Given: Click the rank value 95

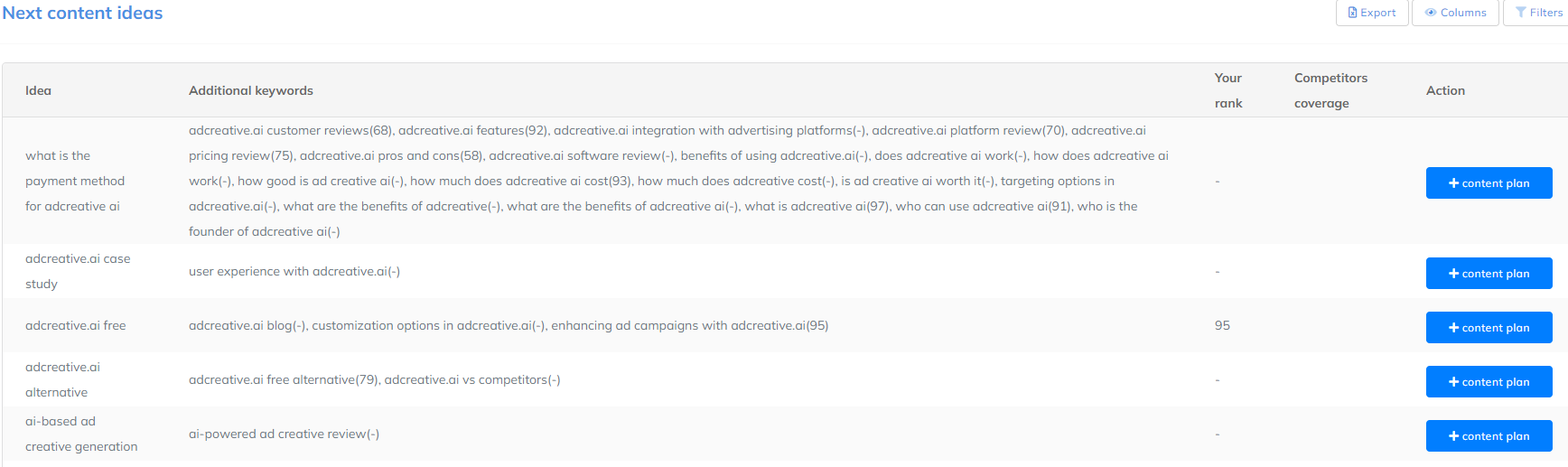Looking at the screenshot, I should (1222, 325).
